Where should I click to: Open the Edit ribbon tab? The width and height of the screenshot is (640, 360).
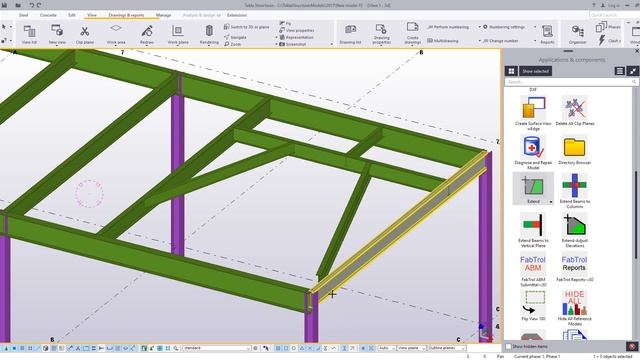(x=72, y=15)
